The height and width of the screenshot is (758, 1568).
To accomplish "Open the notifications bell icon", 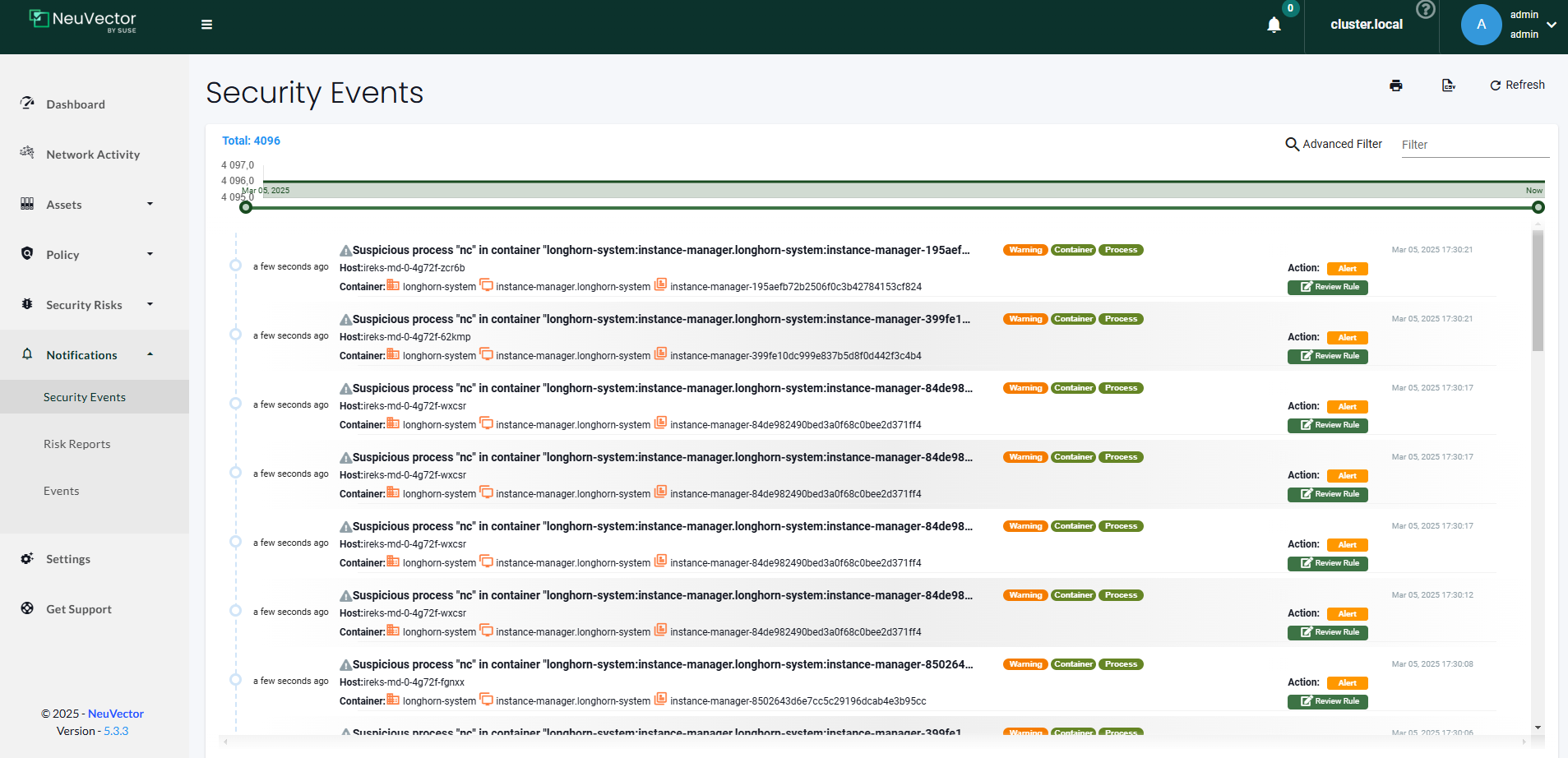I will click(x=1274, y=25).
